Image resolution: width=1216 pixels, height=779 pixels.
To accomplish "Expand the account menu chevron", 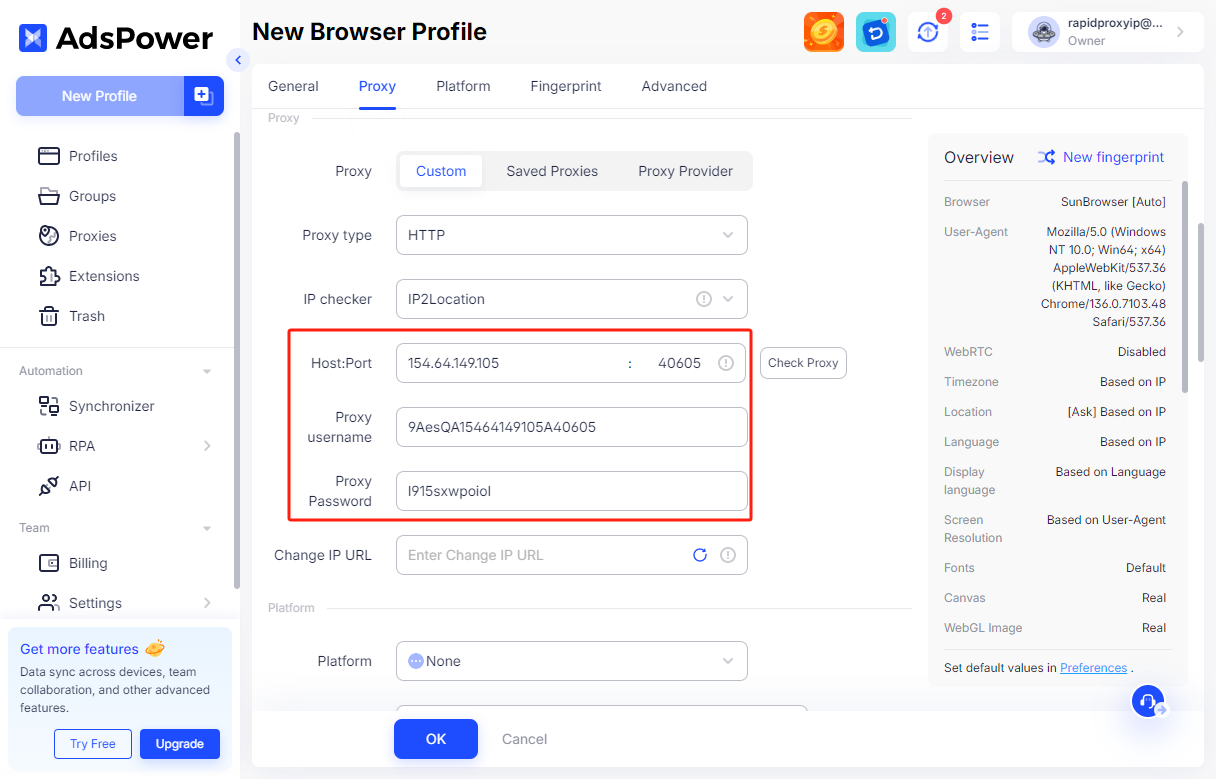I will point(1180,32).
